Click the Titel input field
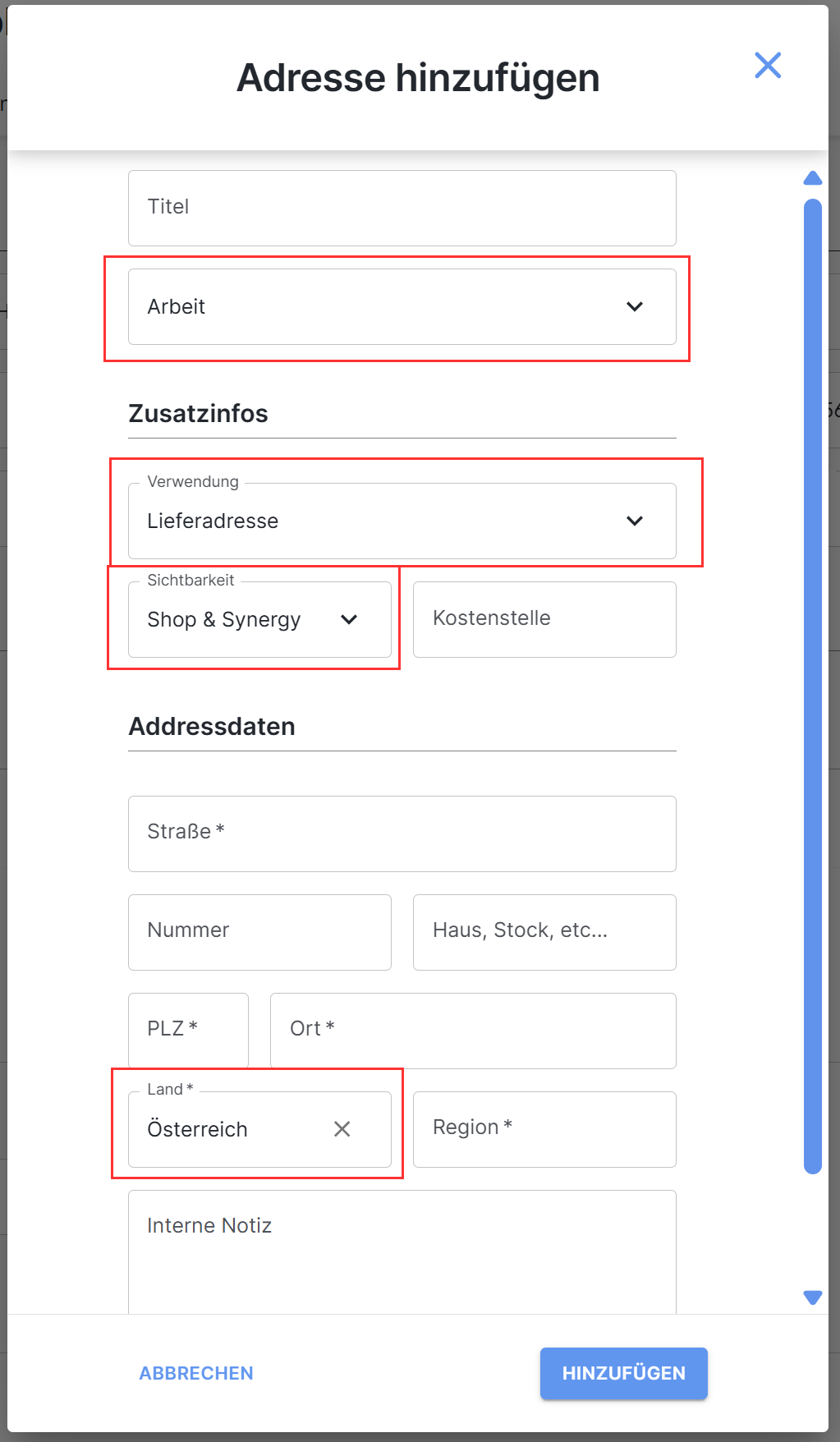The height and width of the screenshot is (1442, 840). point(402,208)
